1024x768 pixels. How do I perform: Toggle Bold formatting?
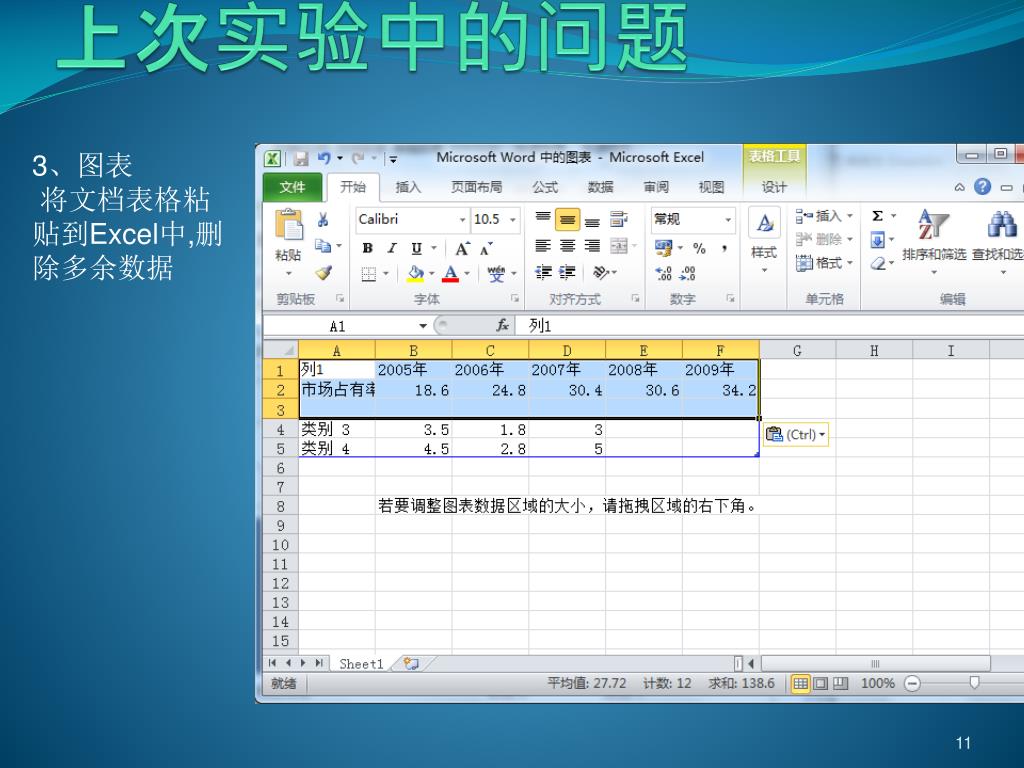click(x=367, y=248)
